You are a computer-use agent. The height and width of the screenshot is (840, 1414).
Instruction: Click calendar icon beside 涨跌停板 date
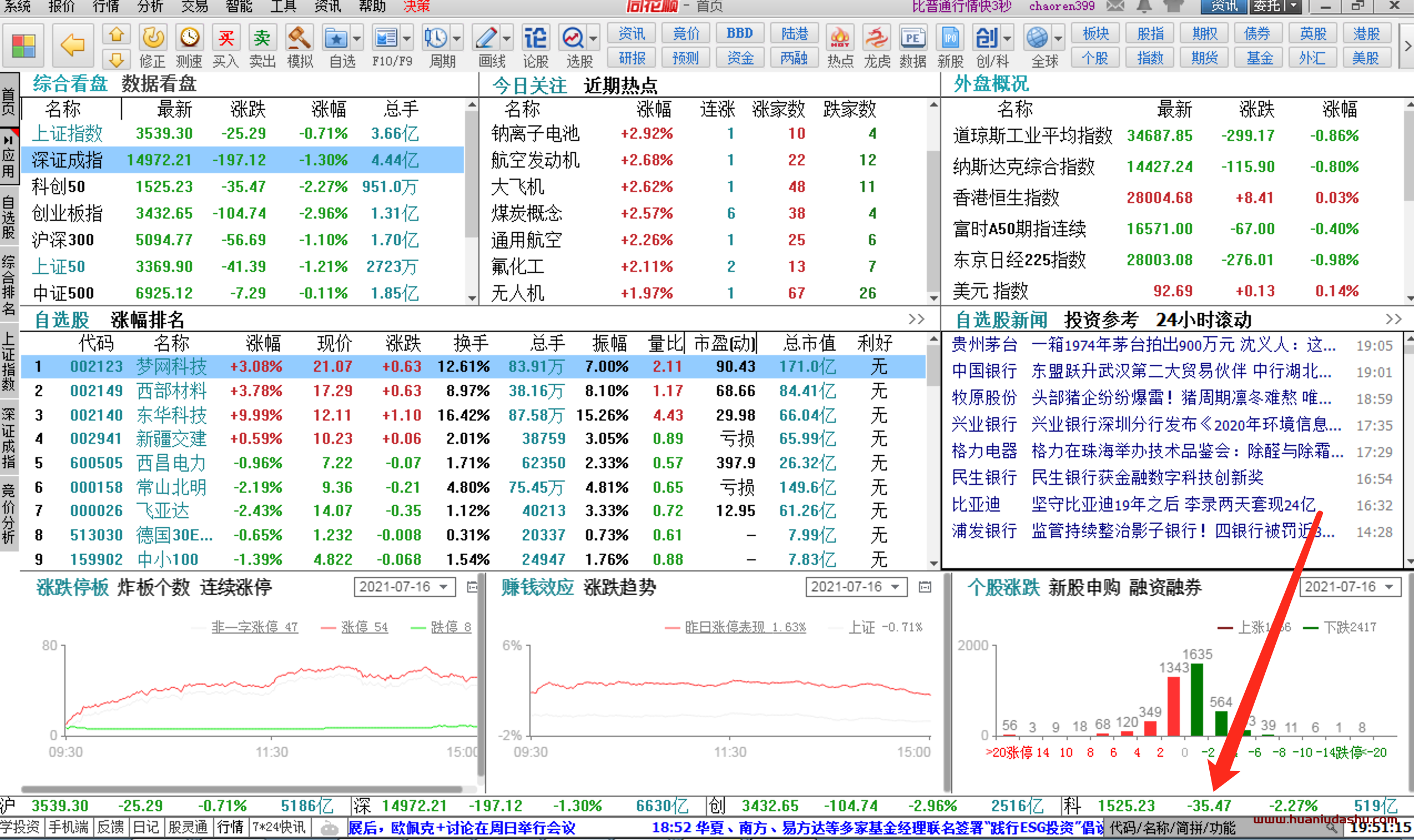(x=472, y=587)
